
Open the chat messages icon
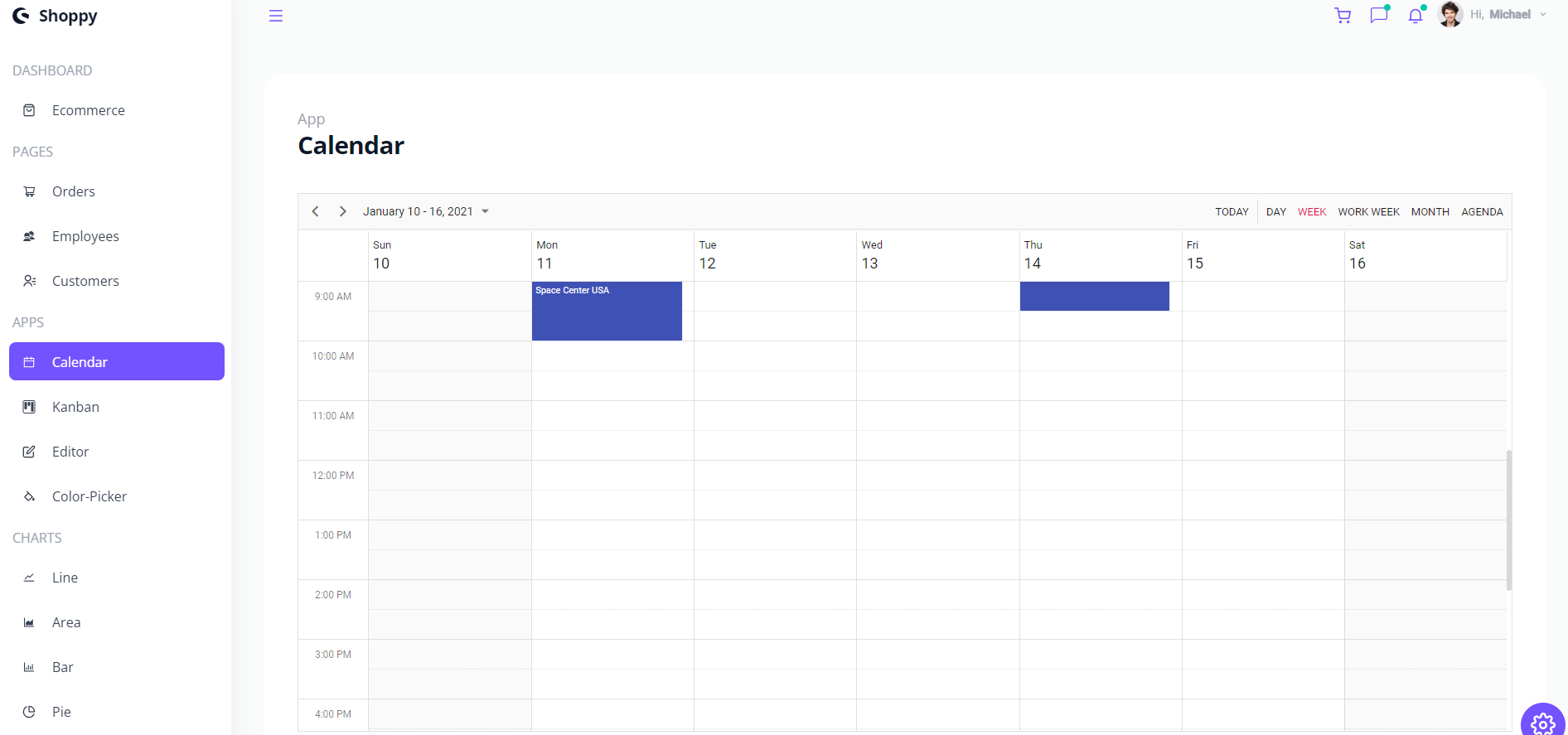pos(1379,15)
